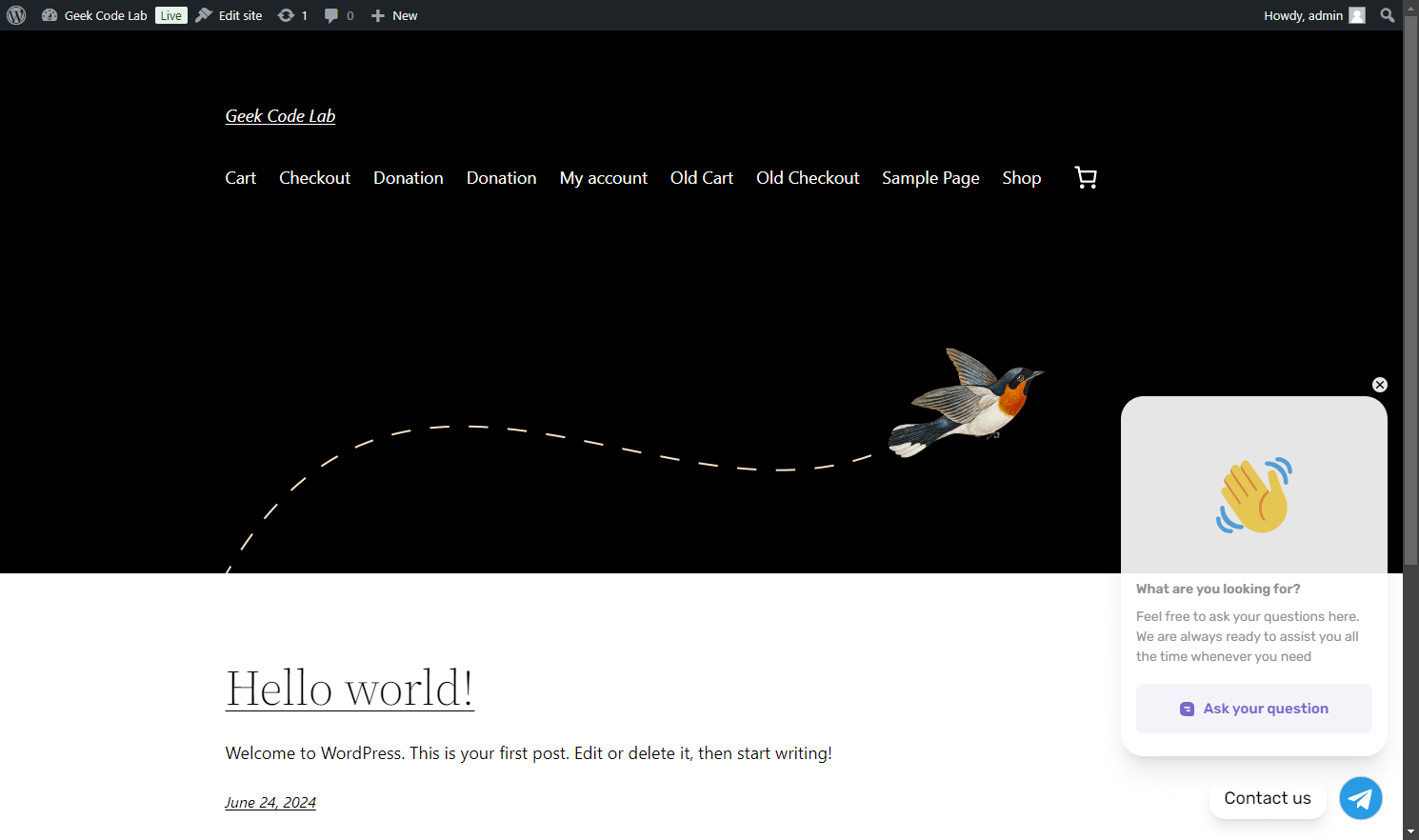Screen dimensions: 1419x840
Task: Open the Hello world! post
Action: click(350, 688)
